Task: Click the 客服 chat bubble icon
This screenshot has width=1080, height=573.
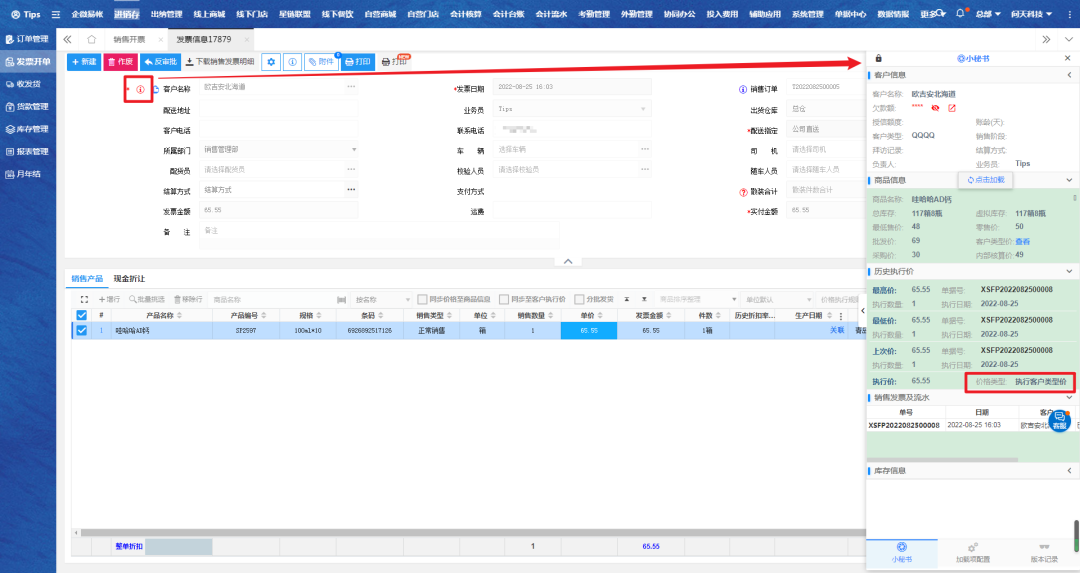Action: [1059, 420]
